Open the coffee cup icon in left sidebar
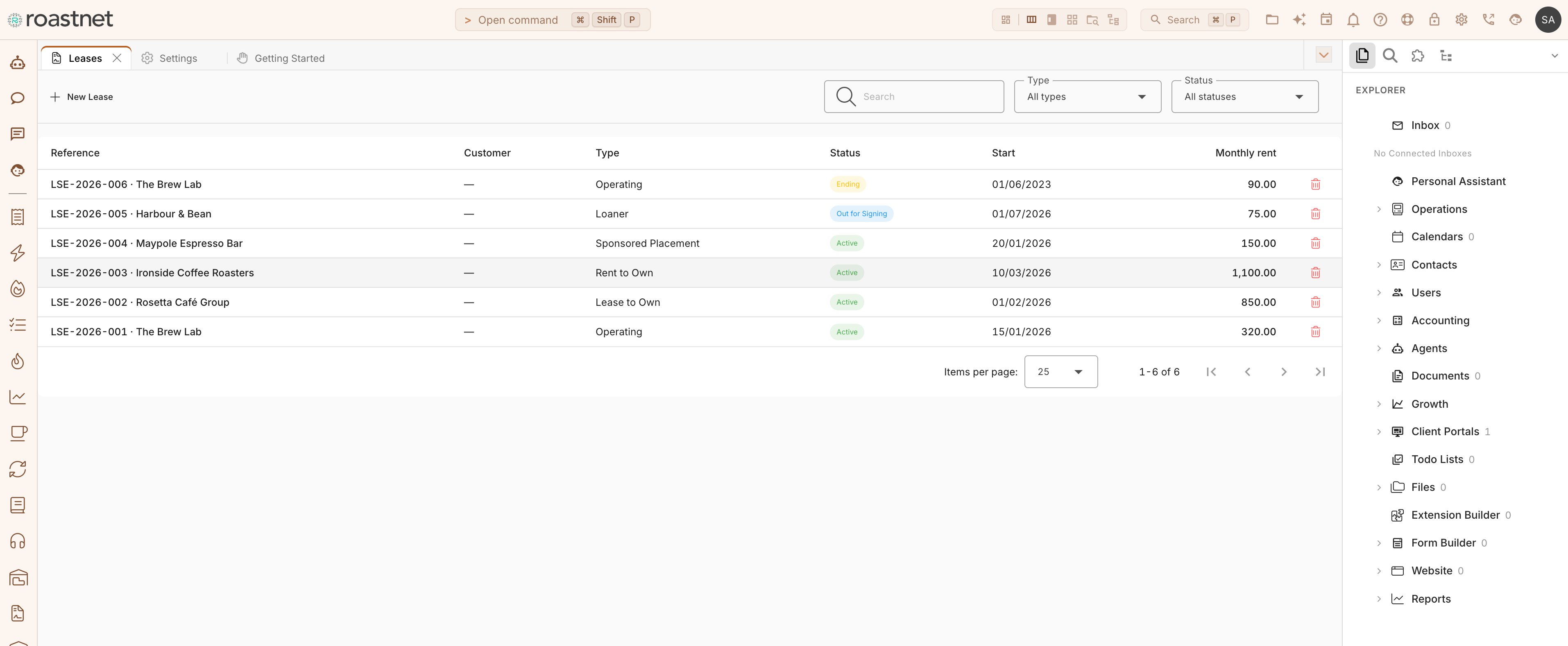The image size is (1568, 646). 18,433
